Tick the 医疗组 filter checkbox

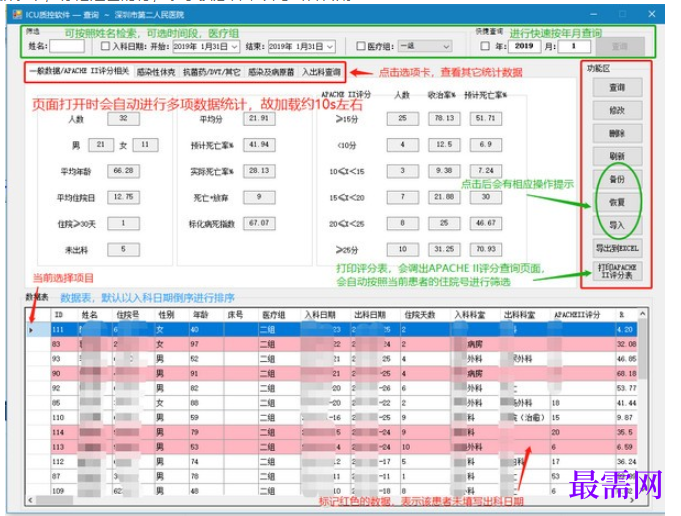pyautogui.click(x=360, y=46)
